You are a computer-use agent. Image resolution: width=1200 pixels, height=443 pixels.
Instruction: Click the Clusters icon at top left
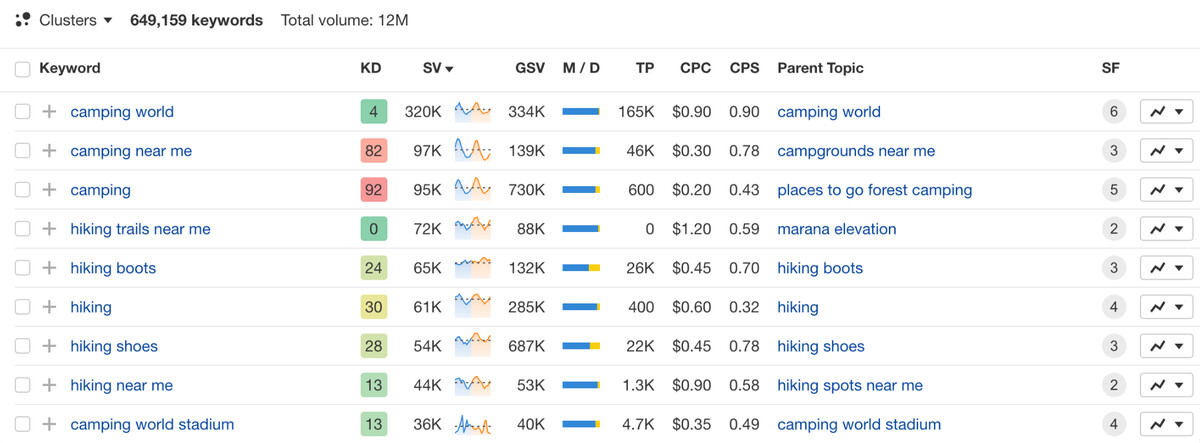(x=23, y=20)
